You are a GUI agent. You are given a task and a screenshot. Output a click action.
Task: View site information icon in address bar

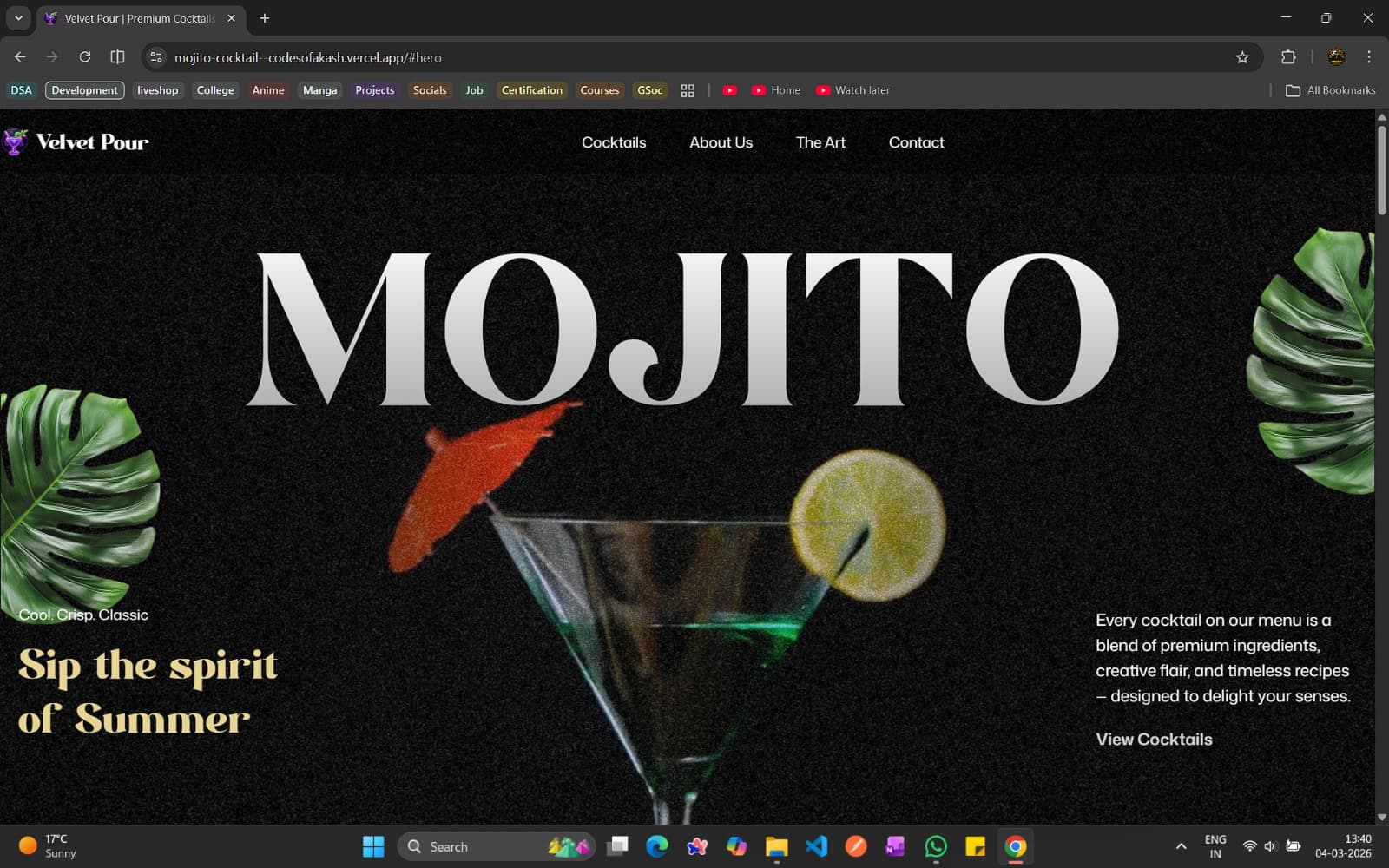click(x=156, y=57)
